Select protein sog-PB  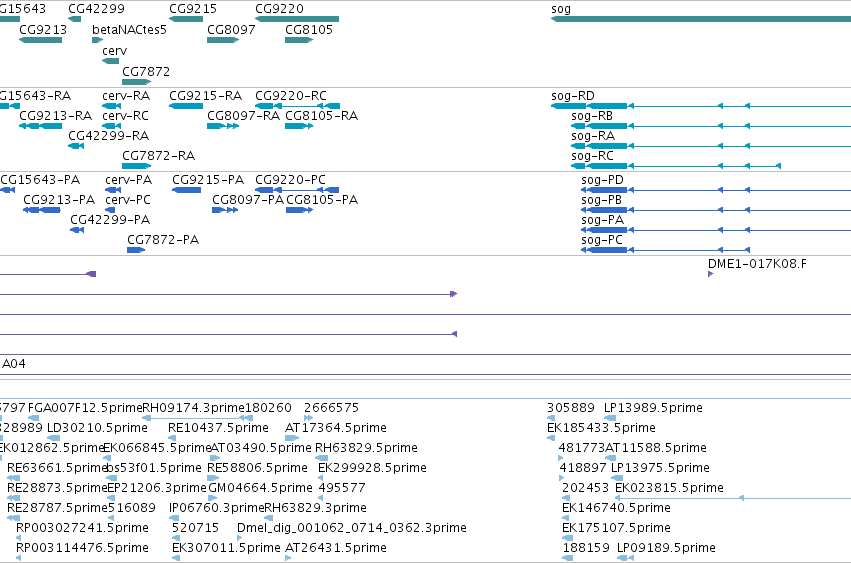point(716,210)
